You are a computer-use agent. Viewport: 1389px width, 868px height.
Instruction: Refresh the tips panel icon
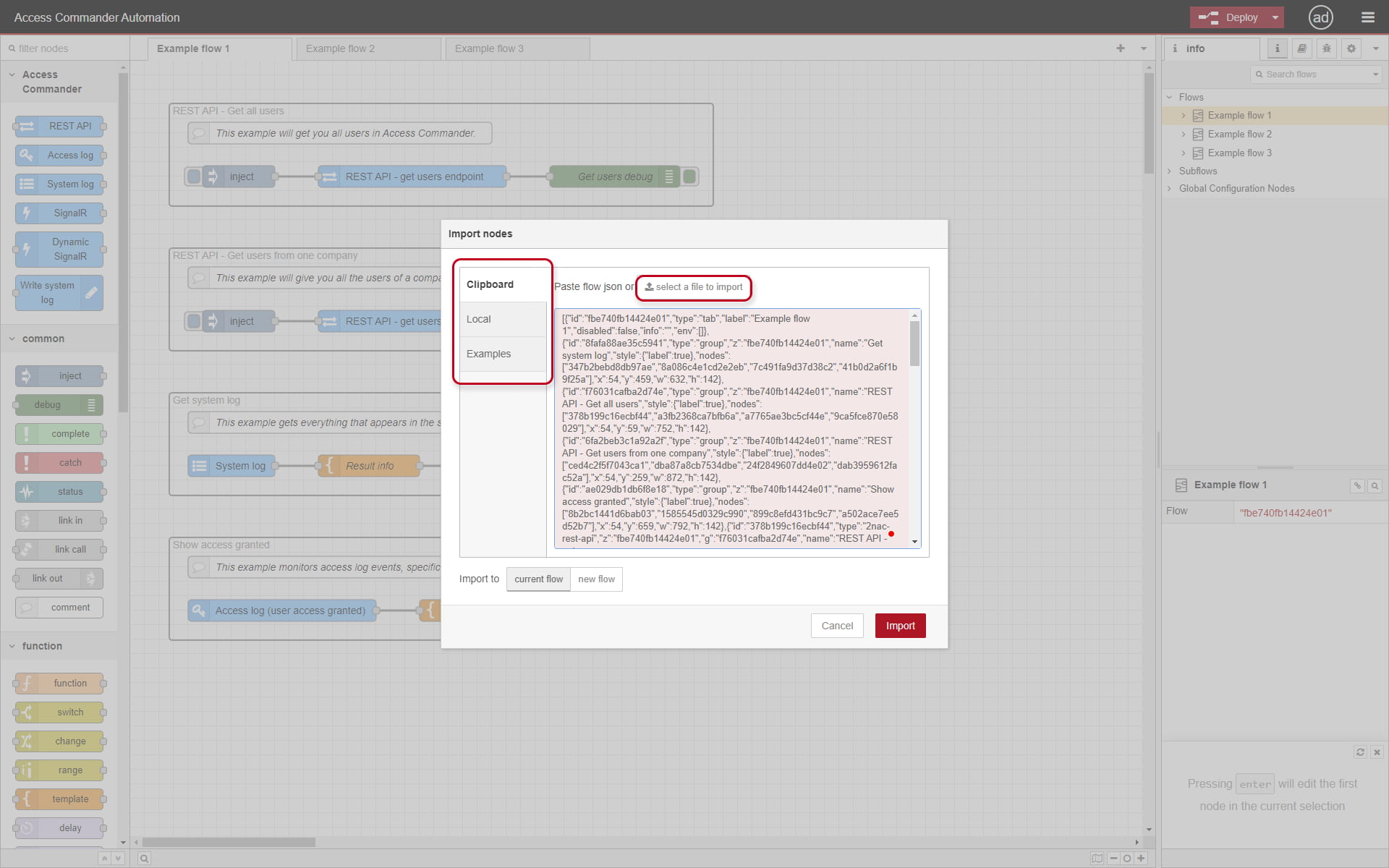pos(1360,752)
